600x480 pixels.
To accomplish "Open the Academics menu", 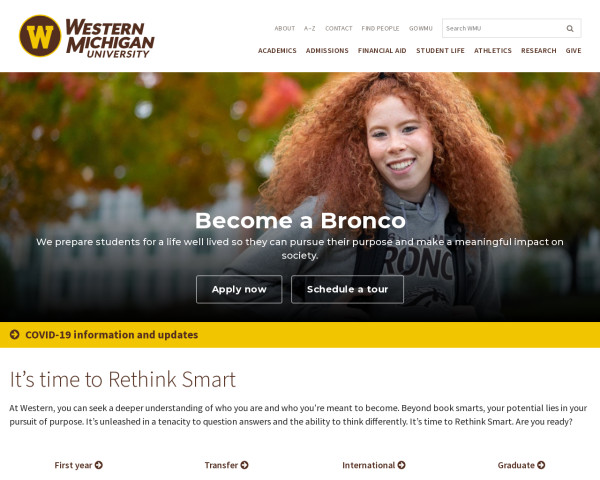I will coord(277,51).
